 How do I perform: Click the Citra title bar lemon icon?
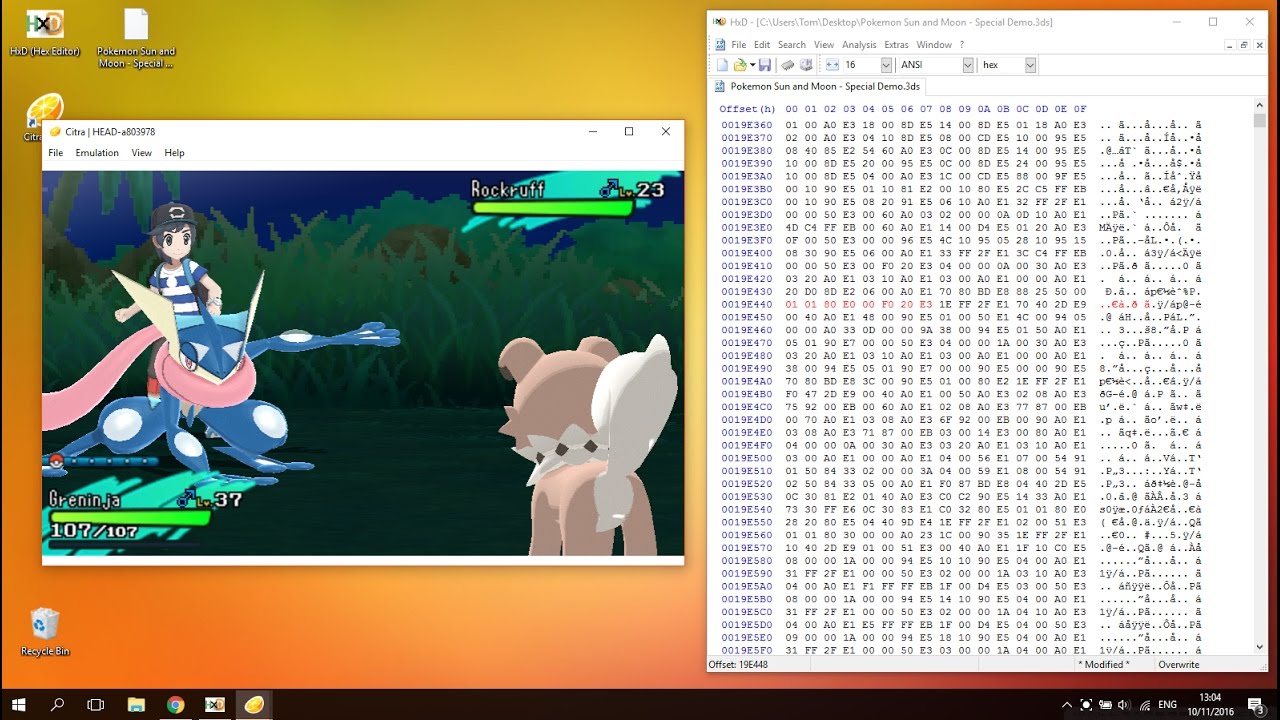(54, 132)
